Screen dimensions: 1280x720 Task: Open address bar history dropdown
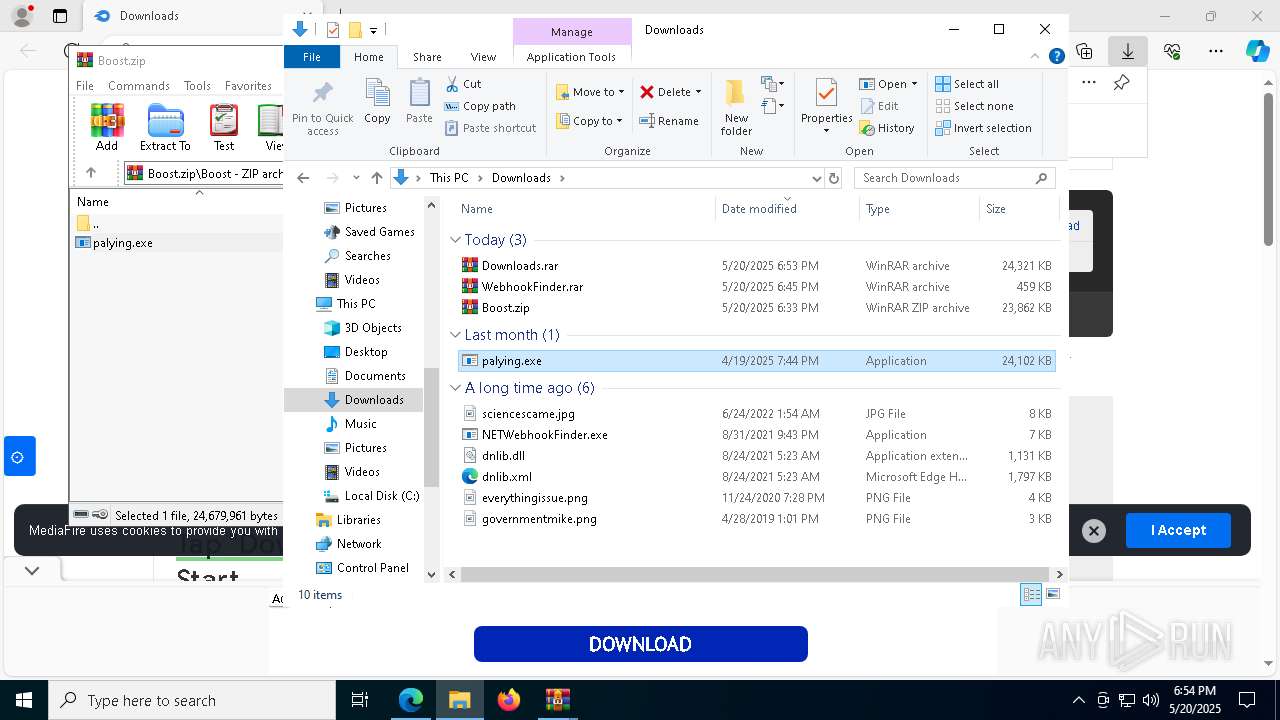tap(816, 178)
